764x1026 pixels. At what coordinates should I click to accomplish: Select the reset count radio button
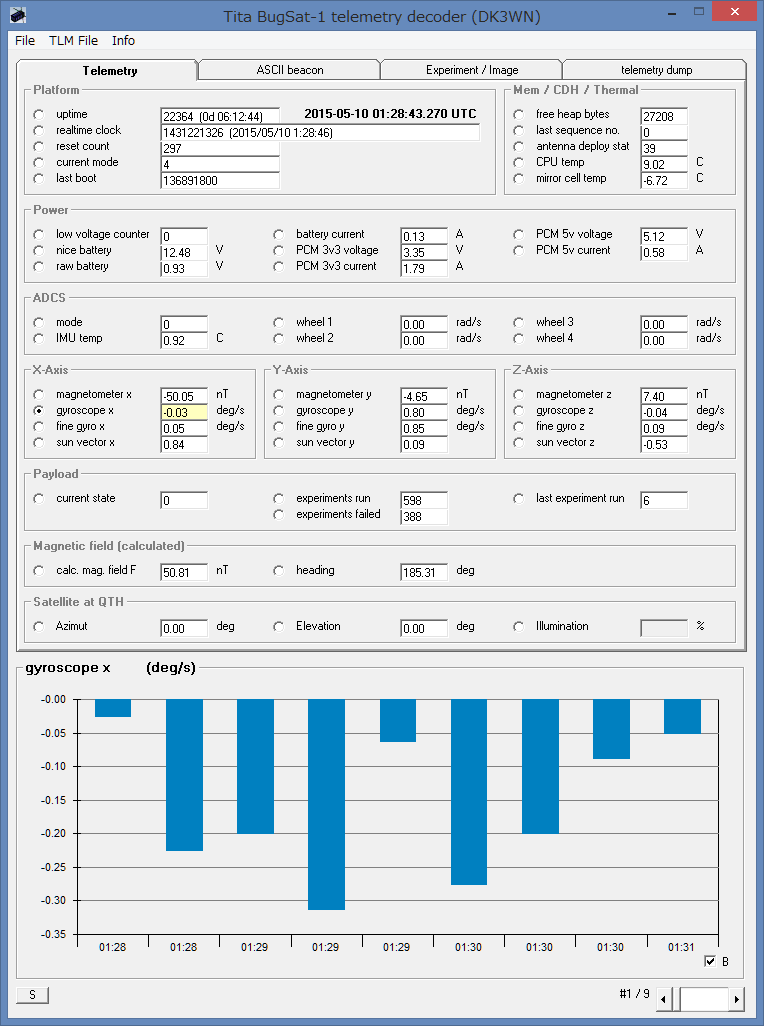39,147
